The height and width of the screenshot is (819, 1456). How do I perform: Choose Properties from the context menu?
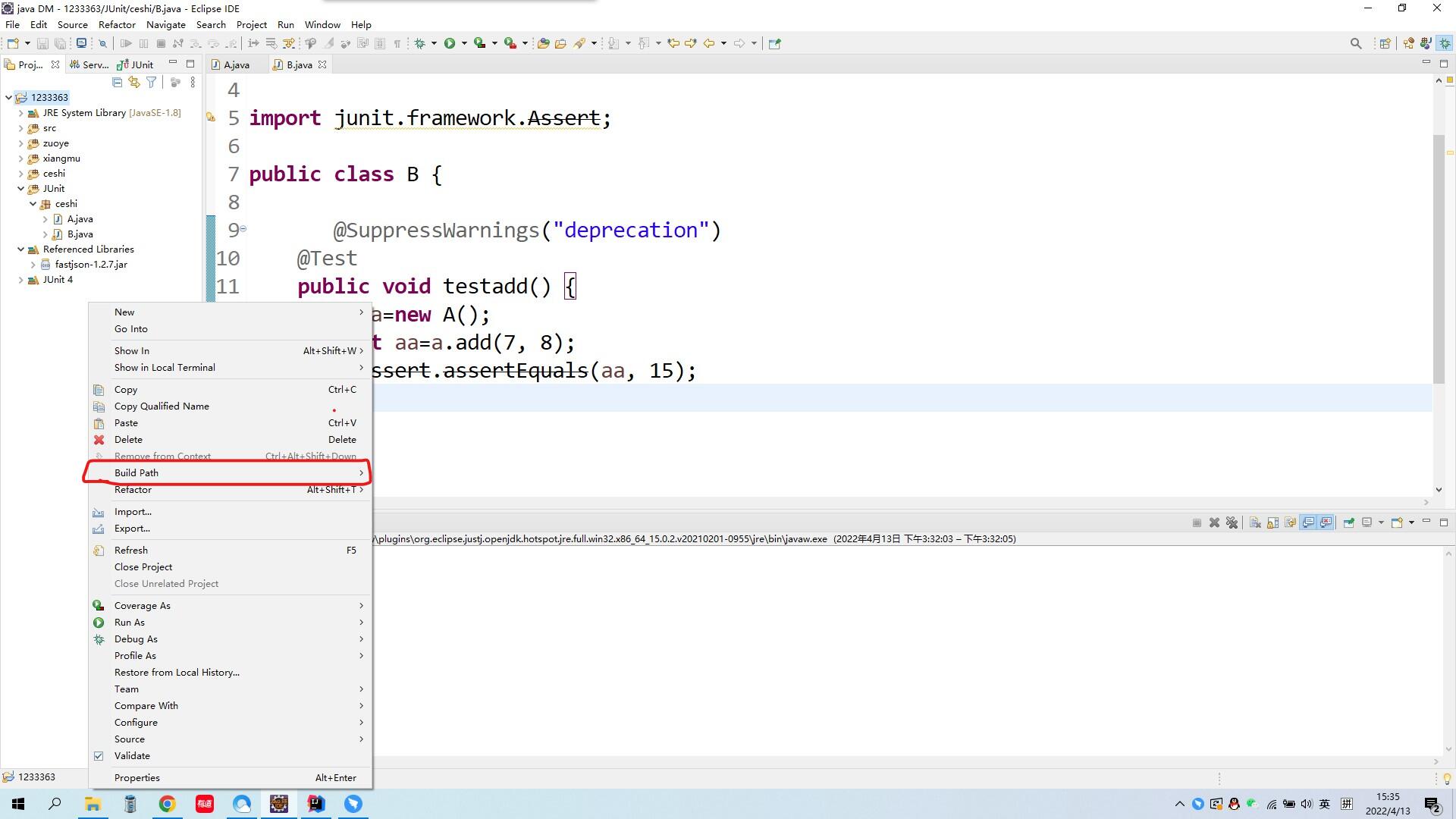click(x=137, y=777)
